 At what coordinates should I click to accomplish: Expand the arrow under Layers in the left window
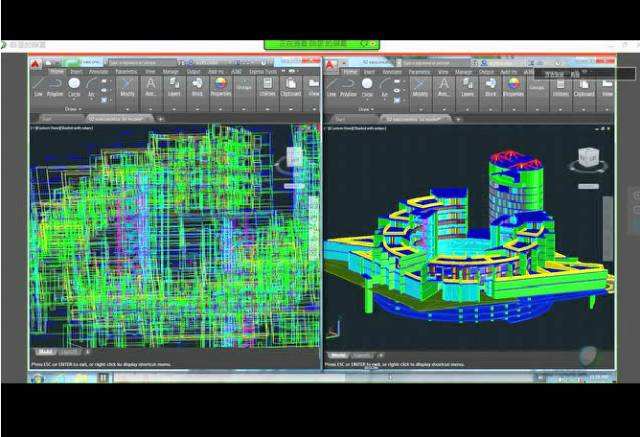(x=174, y=109)
